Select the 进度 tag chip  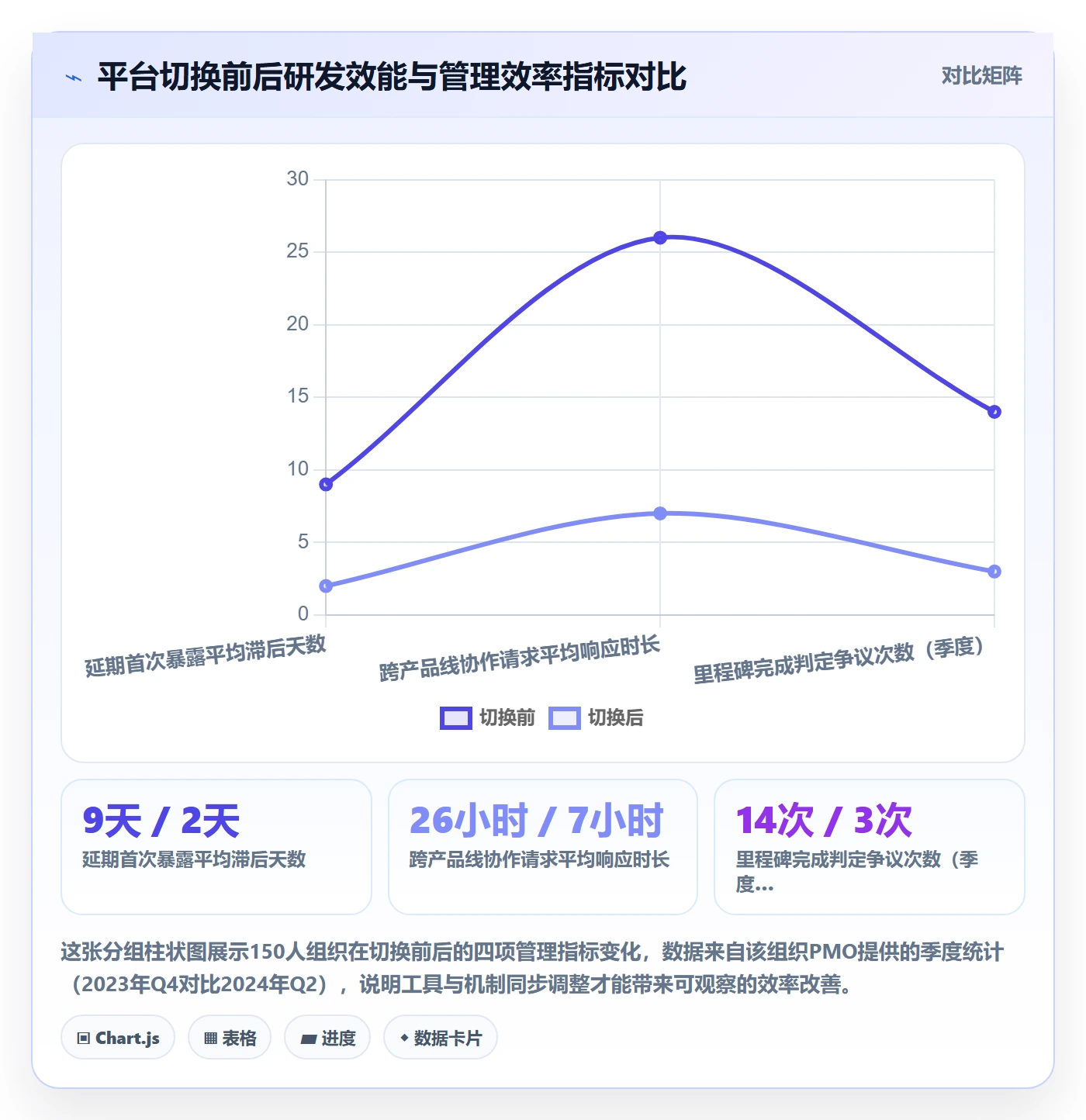point(327,1037)
